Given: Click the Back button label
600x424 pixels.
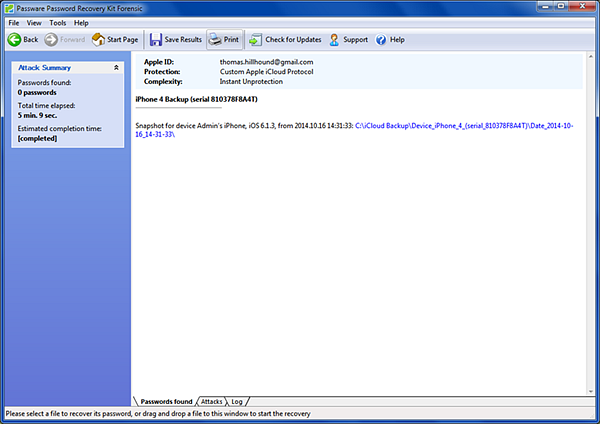Looking at the screenshot, I should point(31,39).
